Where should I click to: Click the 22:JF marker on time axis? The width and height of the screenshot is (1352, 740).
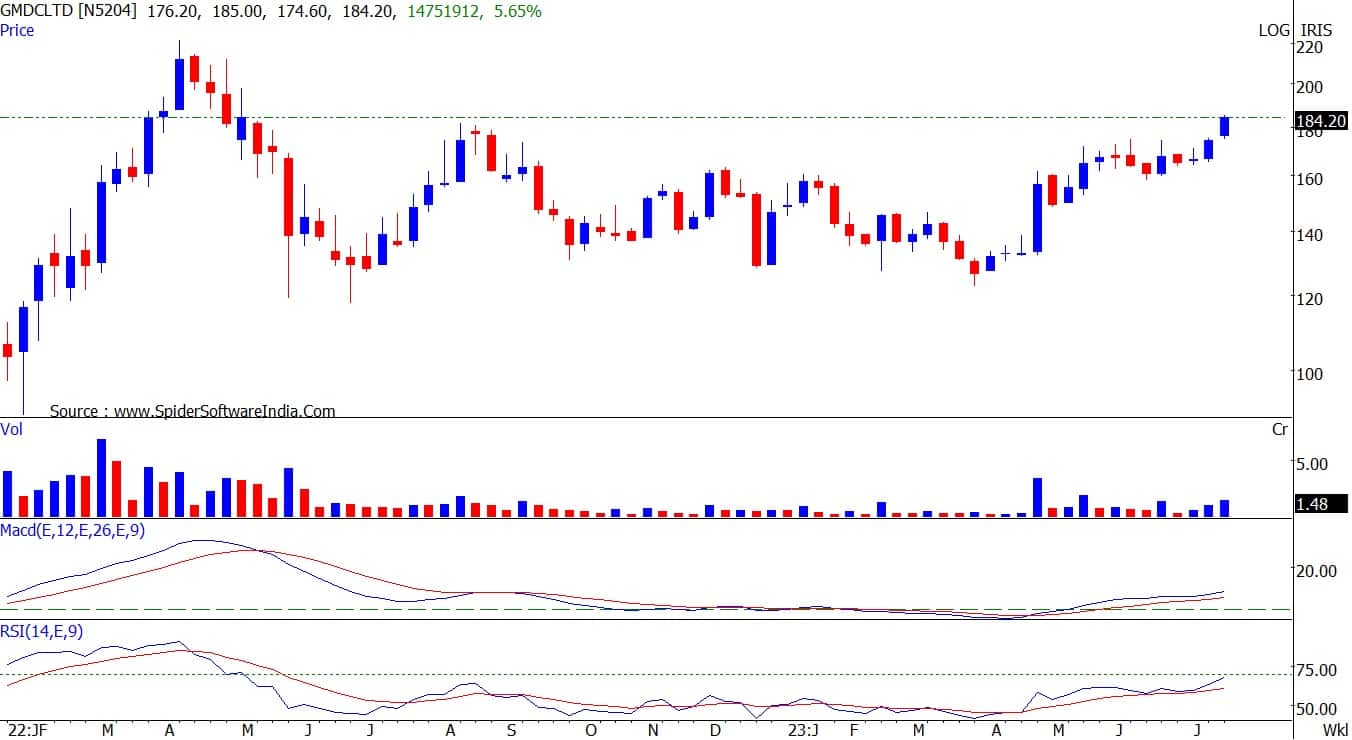[x=26, y=730]
